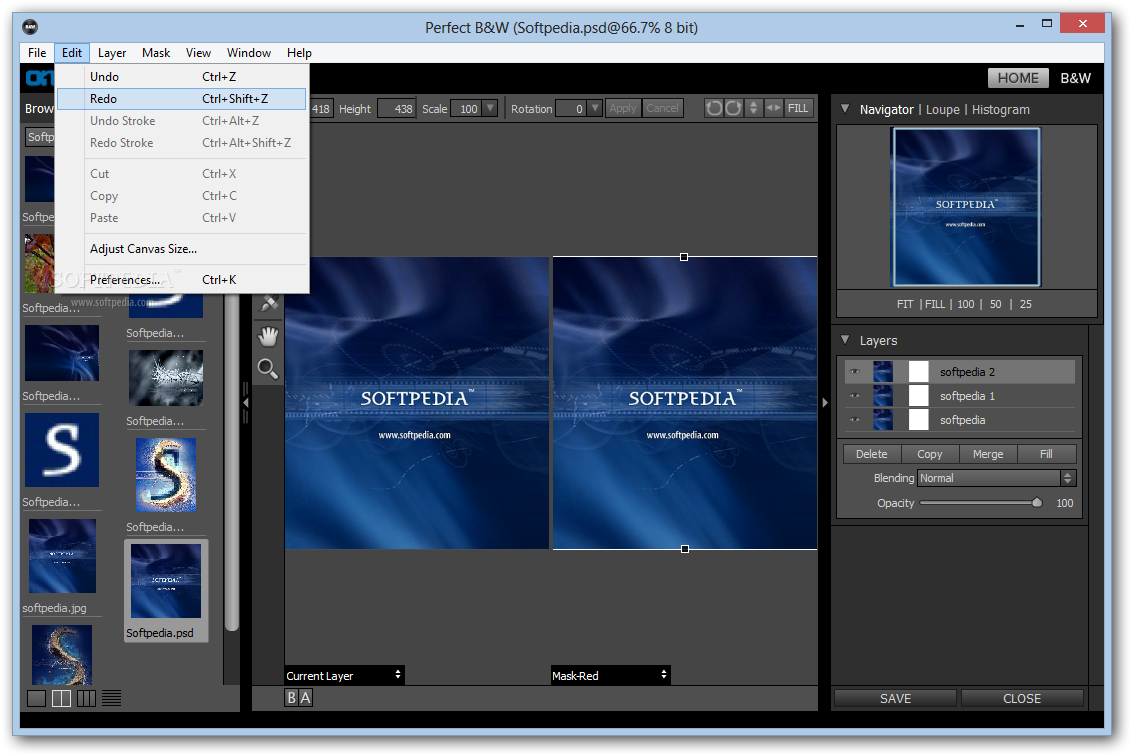Open the Window menu
The width and height of the screenshot is (1132, 756).
point(249,53)
